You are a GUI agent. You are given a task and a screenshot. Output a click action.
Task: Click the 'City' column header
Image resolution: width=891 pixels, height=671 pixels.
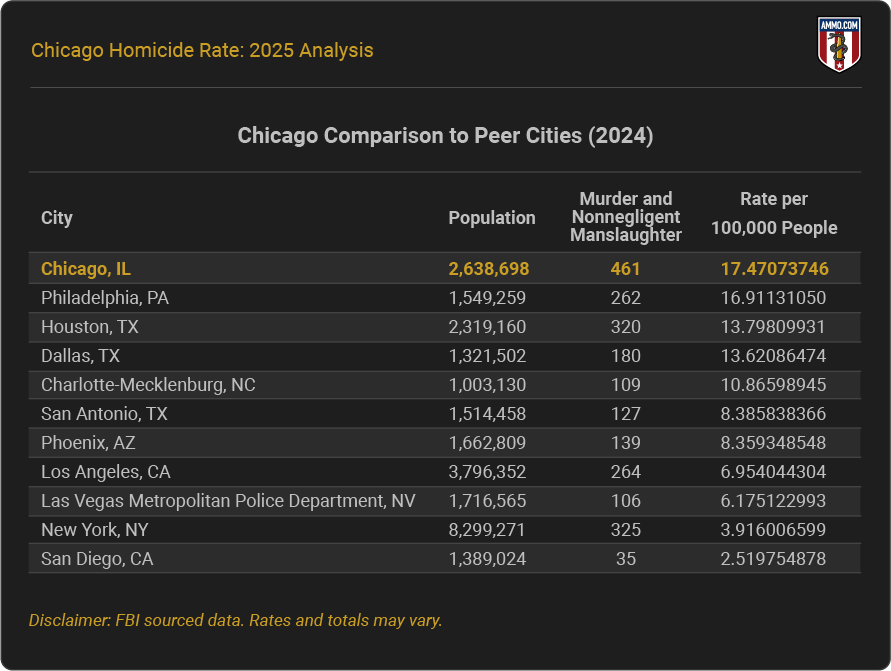click(x=56, y=217)
